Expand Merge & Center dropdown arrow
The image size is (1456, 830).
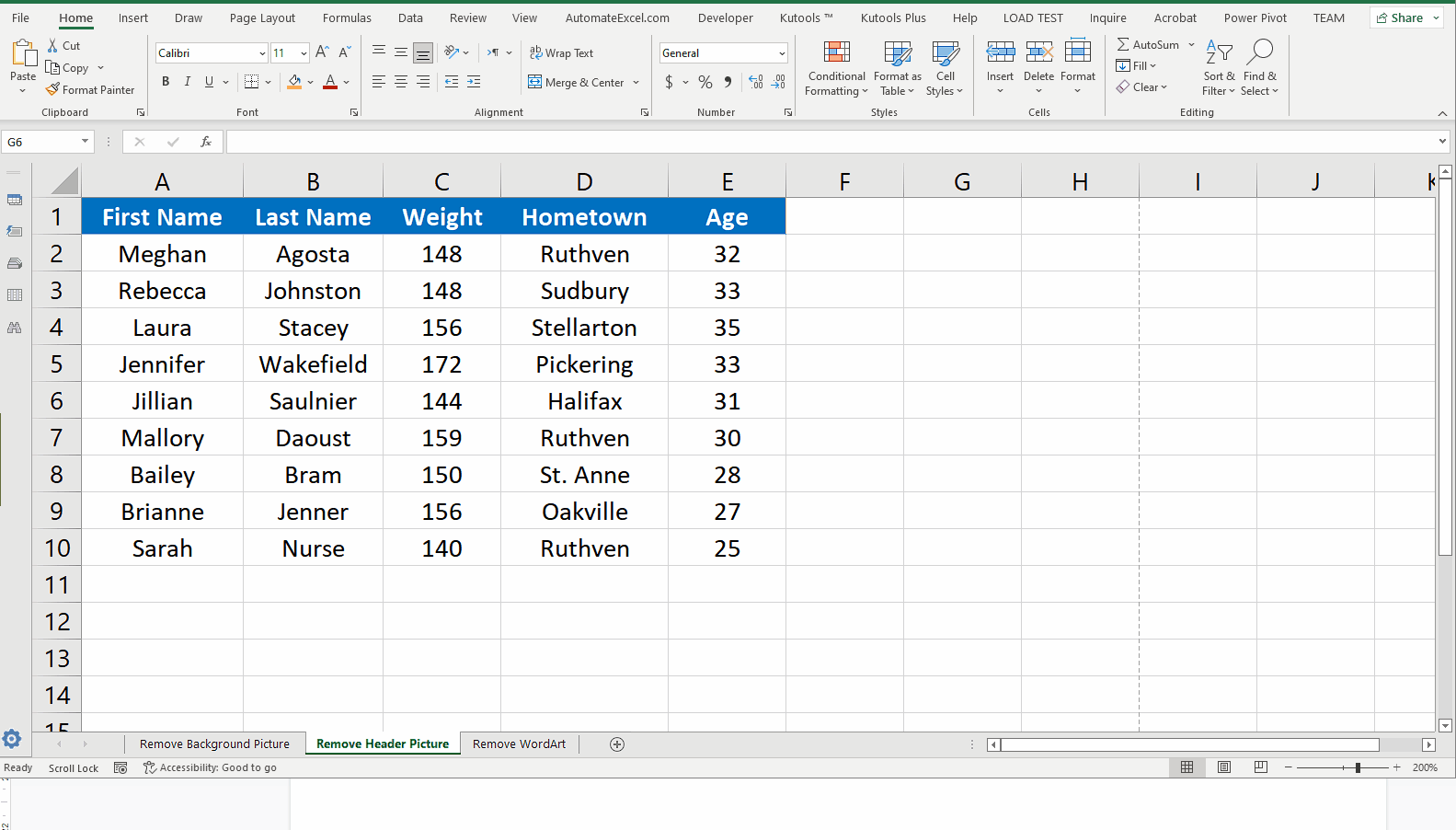[636, 83]
